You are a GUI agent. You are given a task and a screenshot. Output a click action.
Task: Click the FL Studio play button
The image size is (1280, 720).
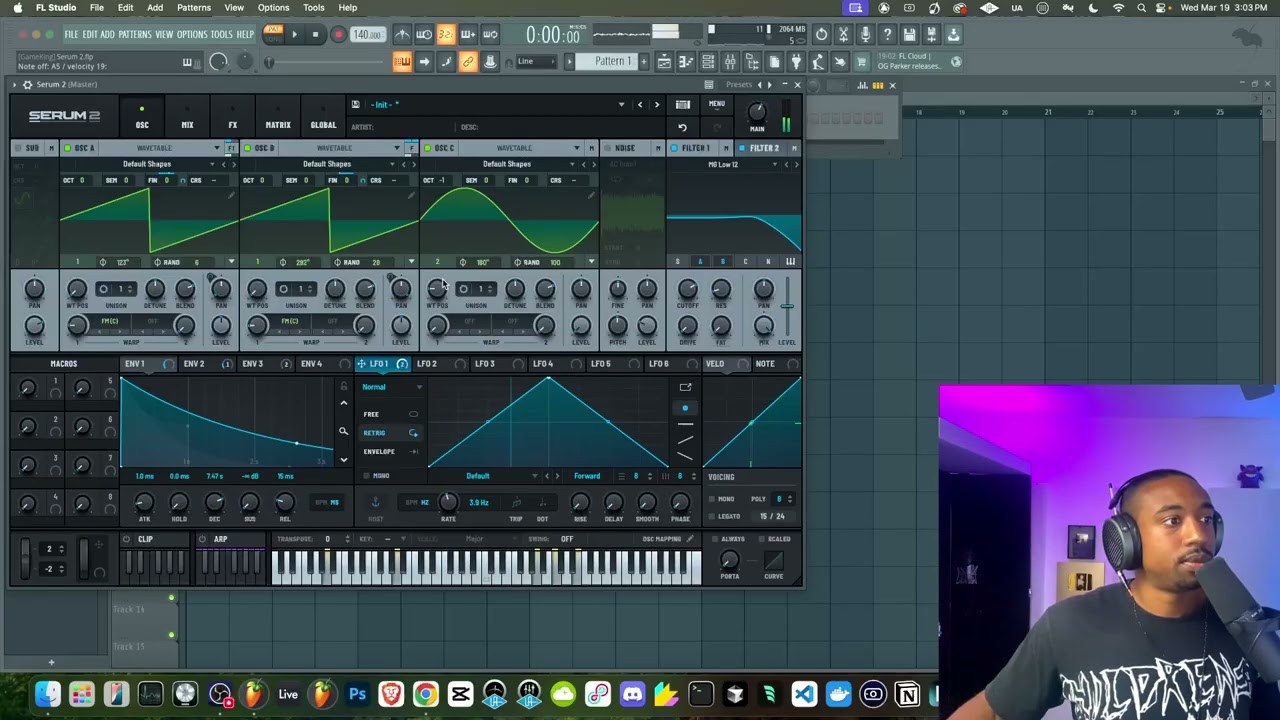pyautogui.click(x=294, y=35)
